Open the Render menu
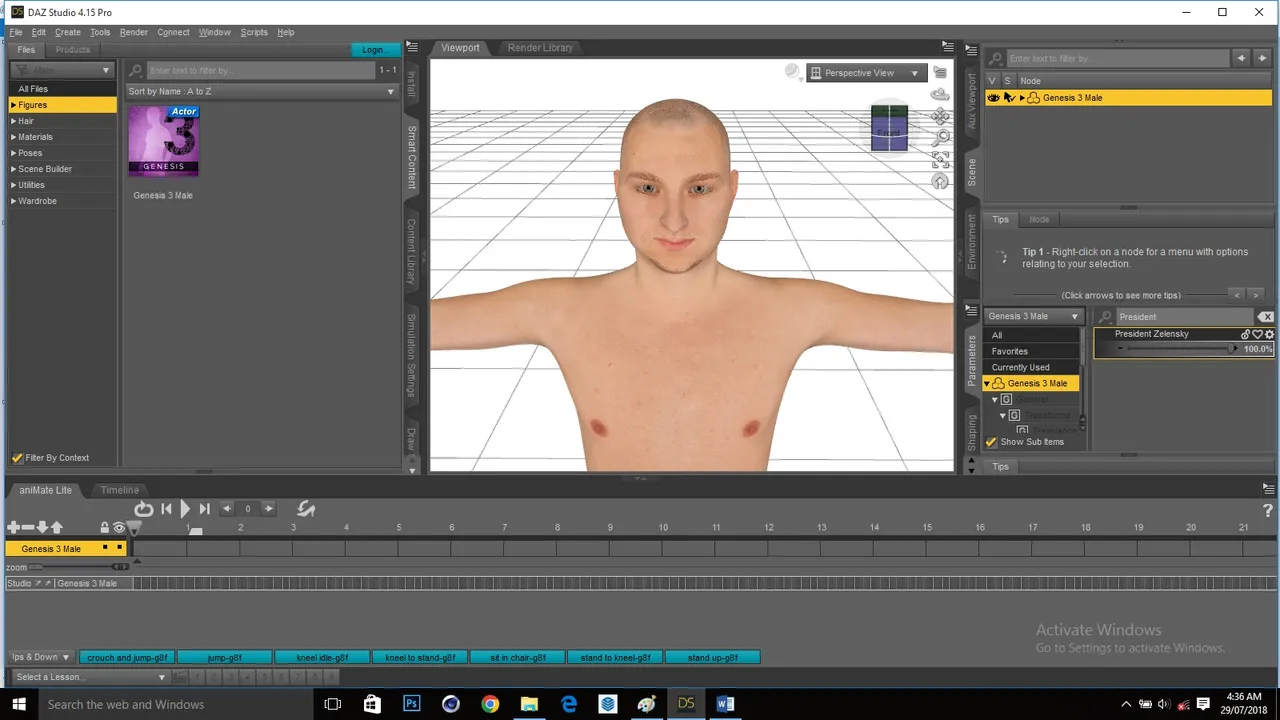Viewport: 1280px width, 720px height. 134,32
